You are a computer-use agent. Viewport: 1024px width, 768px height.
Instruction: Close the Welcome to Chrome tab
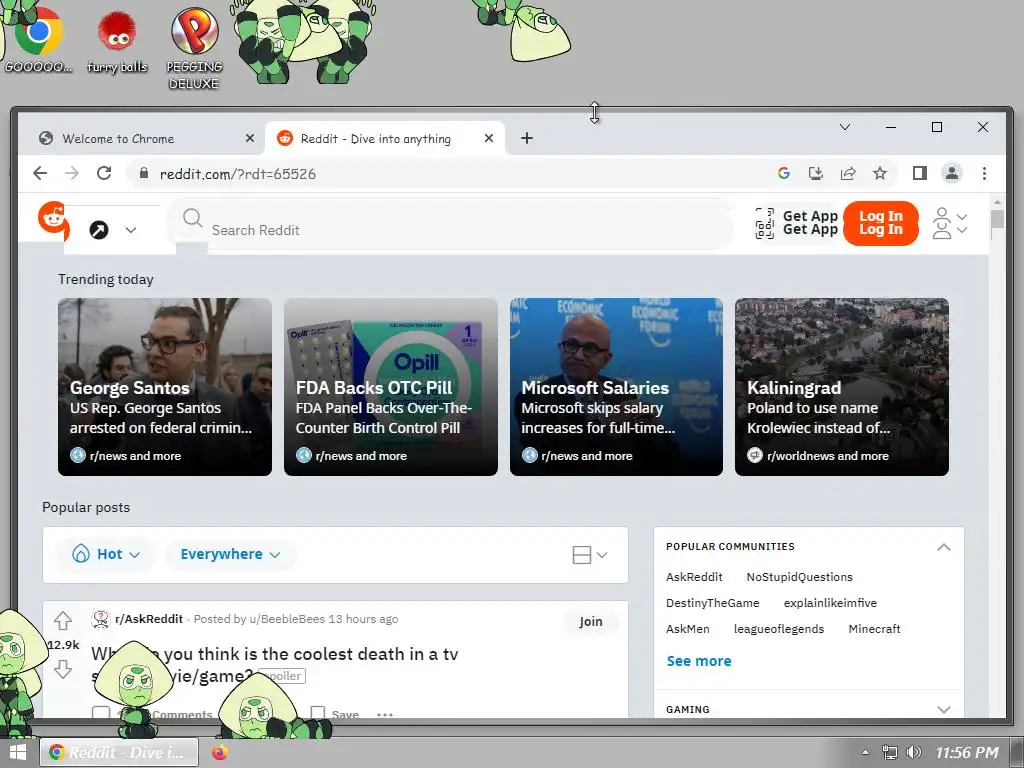[249, 138]
